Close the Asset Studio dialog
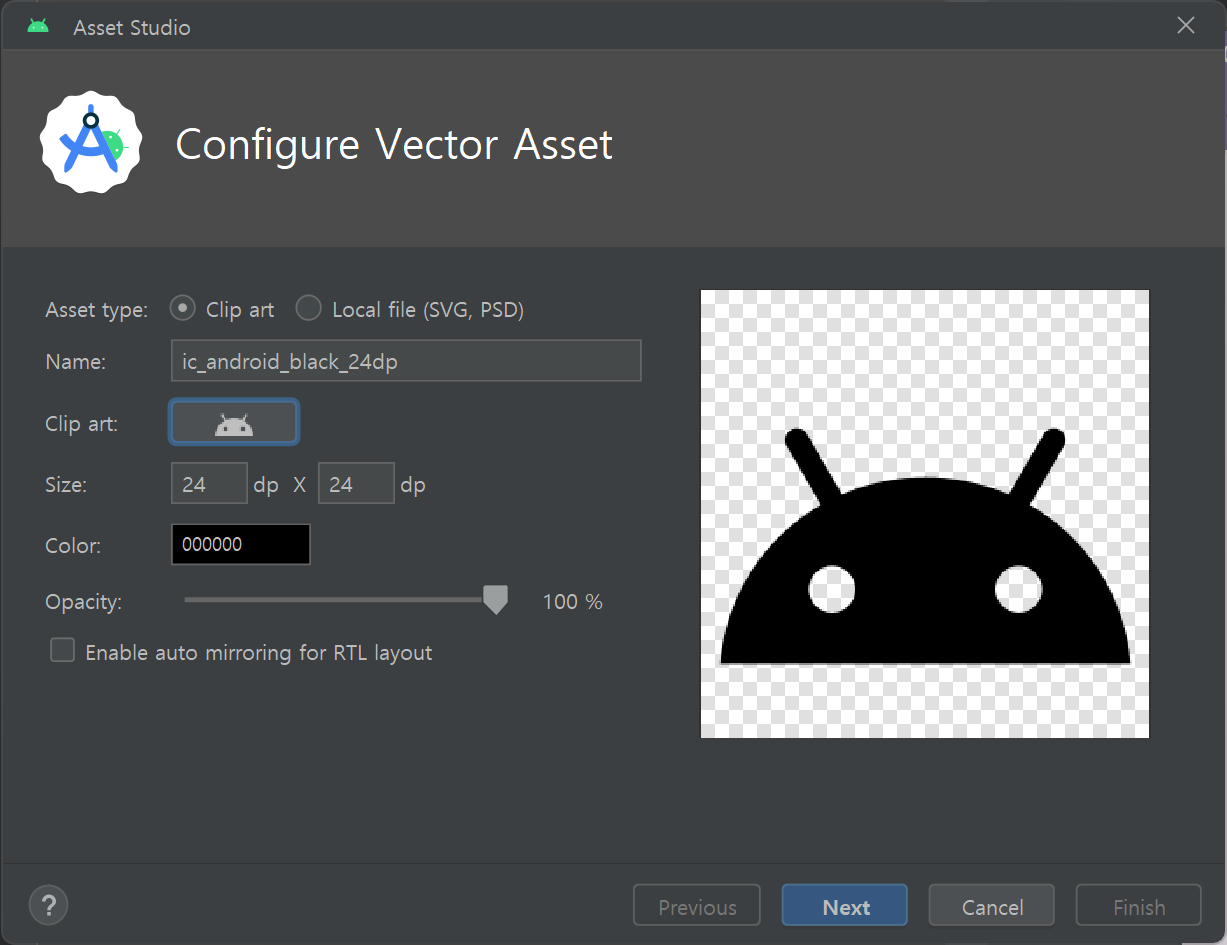Viewport: 1227px width, 945px height. click(x=1186, y=26)
